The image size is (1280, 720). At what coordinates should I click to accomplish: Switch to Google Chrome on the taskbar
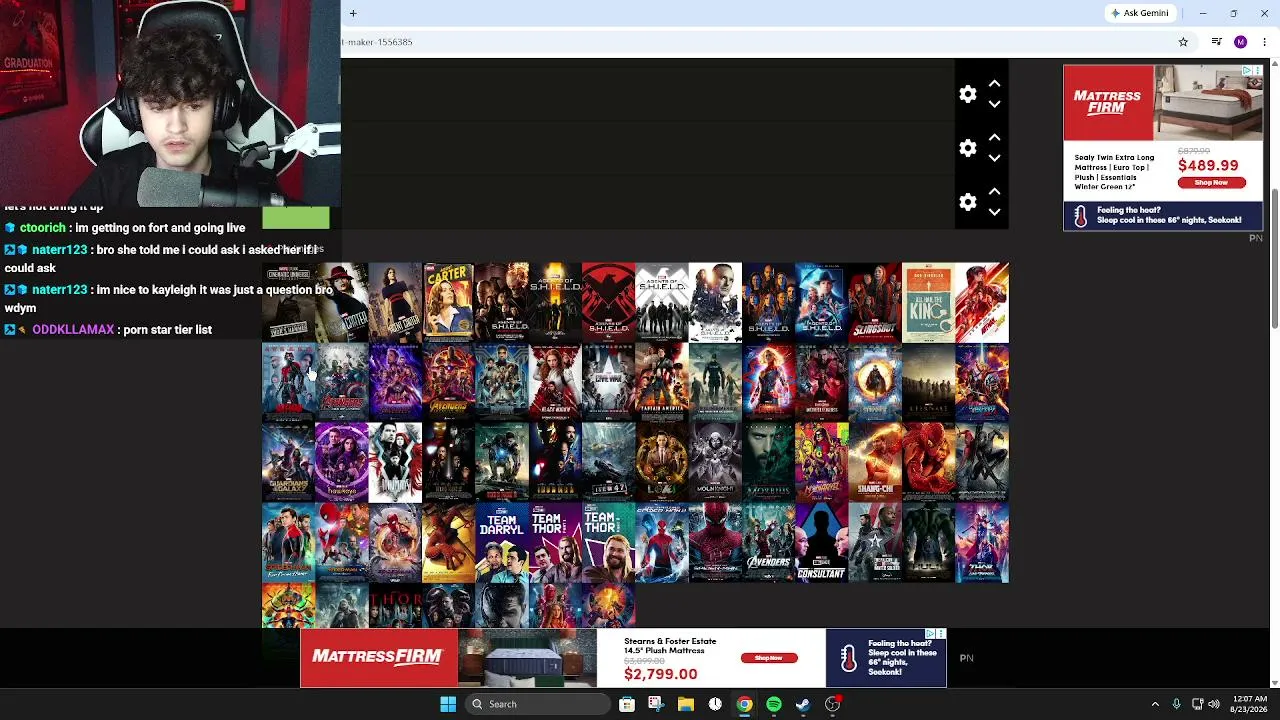coord(744,704)
